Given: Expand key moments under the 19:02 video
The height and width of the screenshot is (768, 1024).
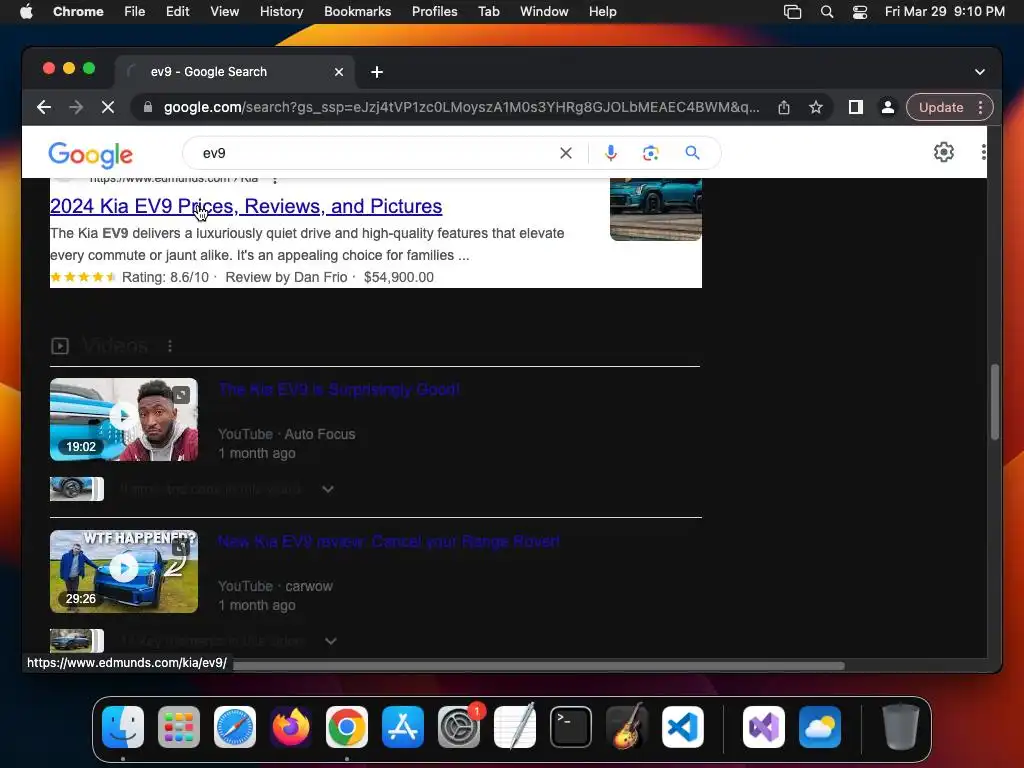Looking at the screenshot, I should click(328, 489).
